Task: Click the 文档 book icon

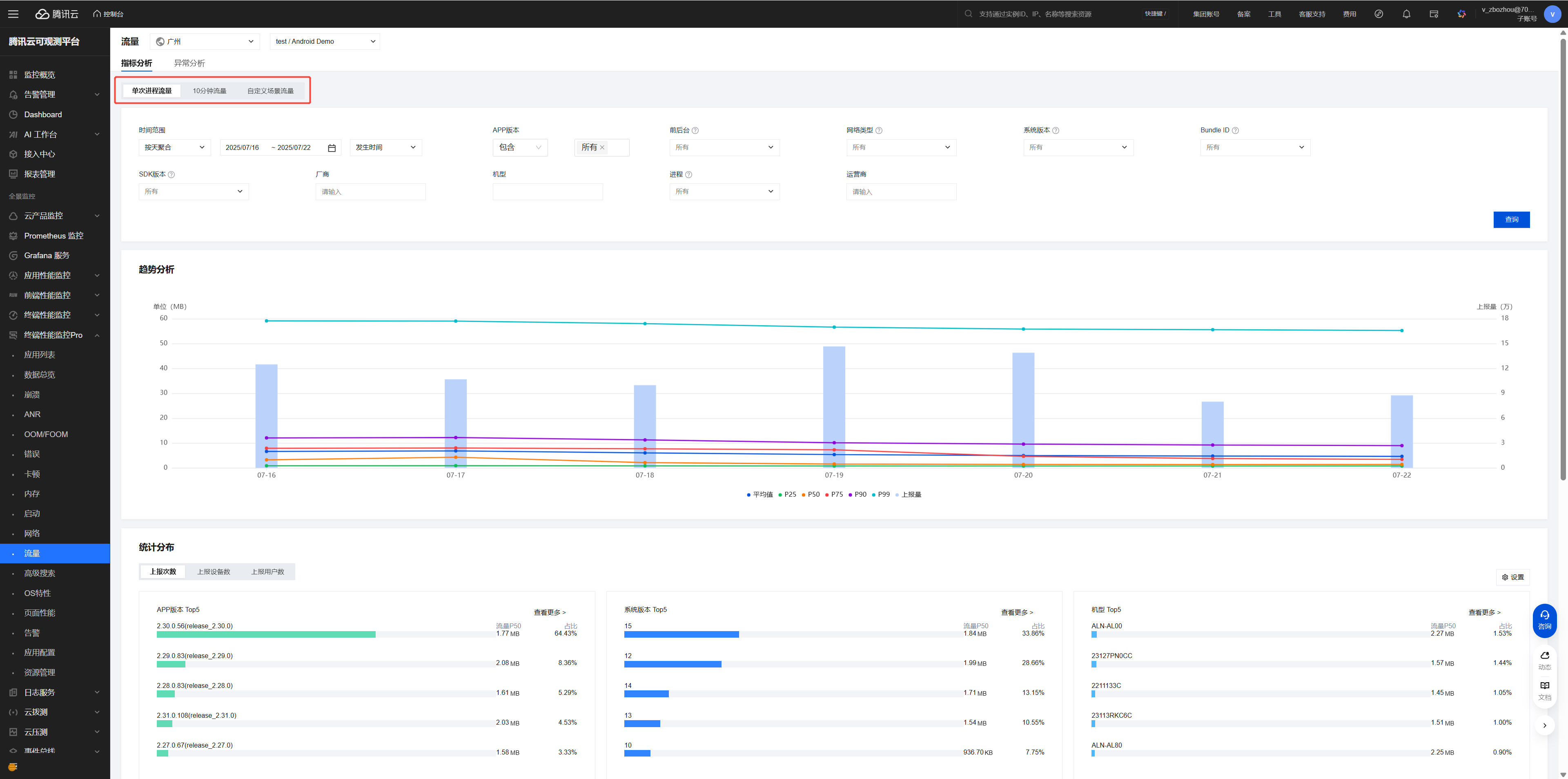Action: (1544, 686)
